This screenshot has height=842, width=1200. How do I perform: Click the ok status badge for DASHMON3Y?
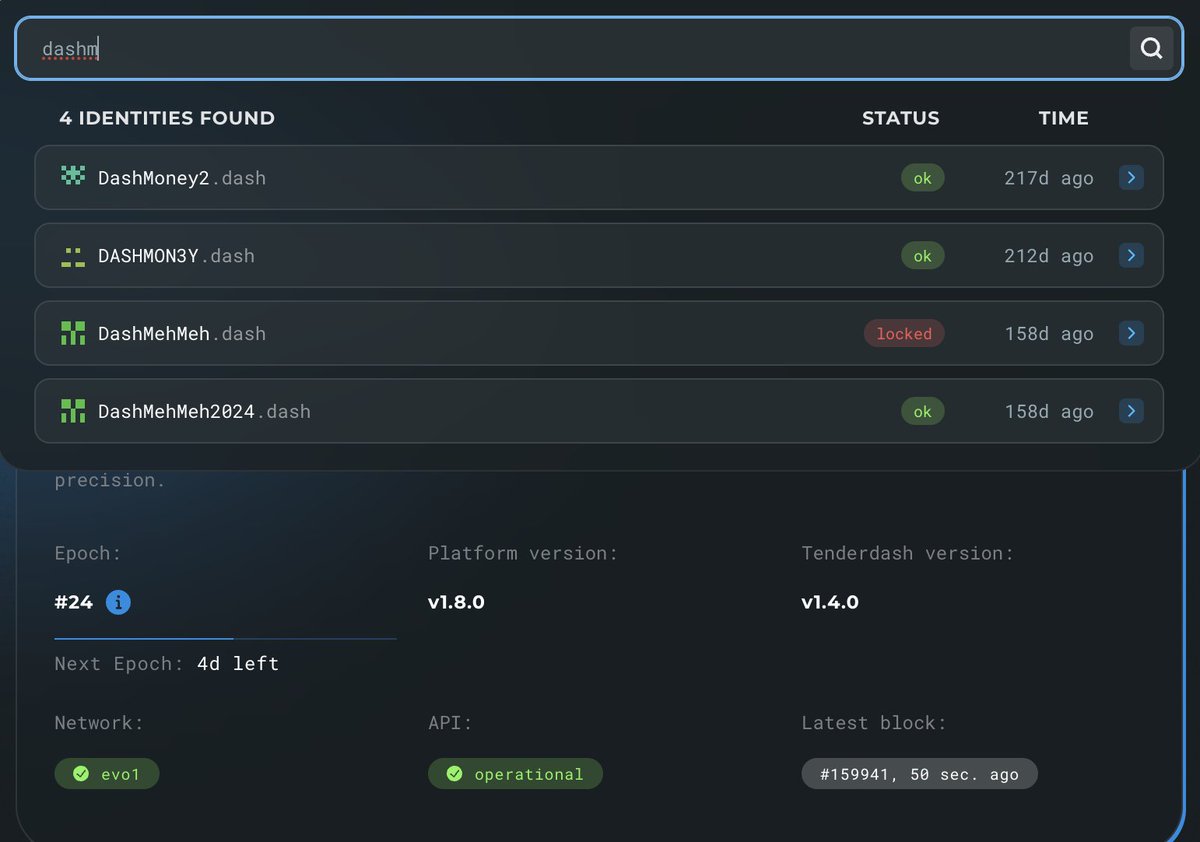[x=922, y=256]
